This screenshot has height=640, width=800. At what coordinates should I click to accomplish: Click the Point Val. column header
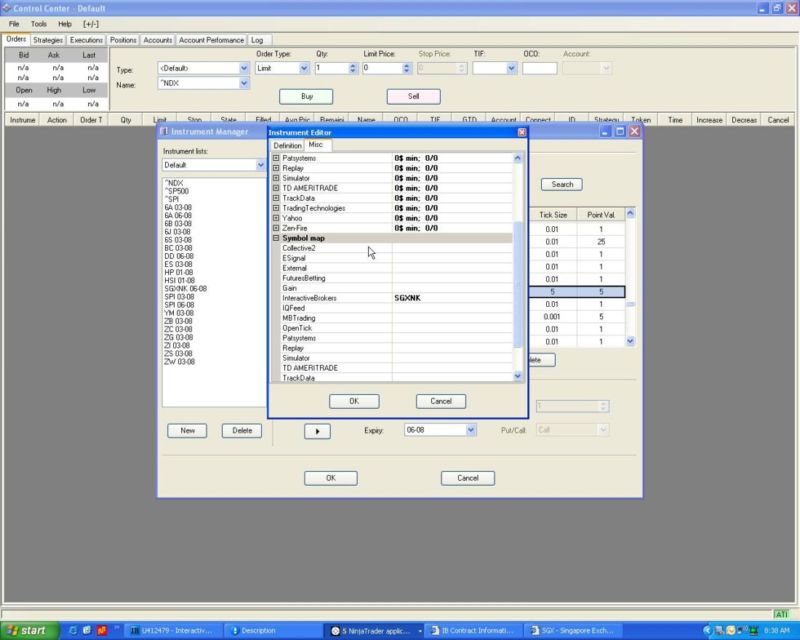(601, 215)
